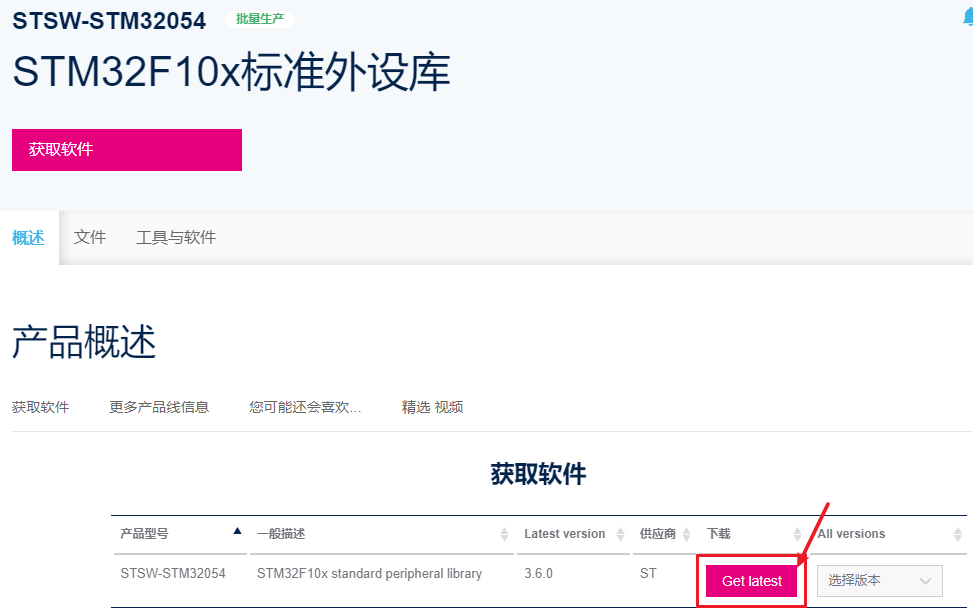This screenshot has height=614, width=973.
Task: Open the 工具与软件 tab
Action: point(176,237)
